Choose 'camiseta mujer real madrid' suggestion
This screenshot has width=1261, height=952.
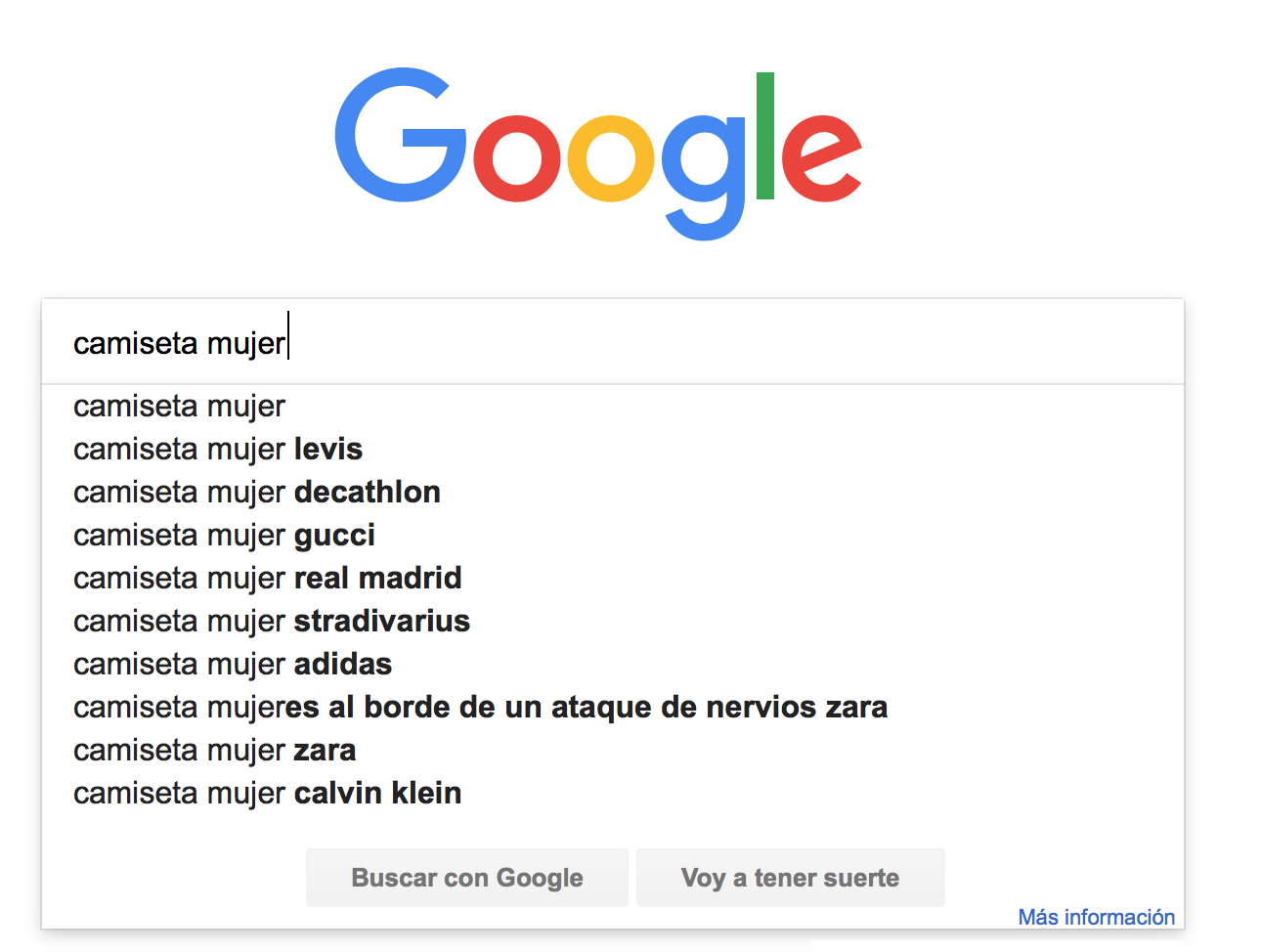tap(613, 578)
